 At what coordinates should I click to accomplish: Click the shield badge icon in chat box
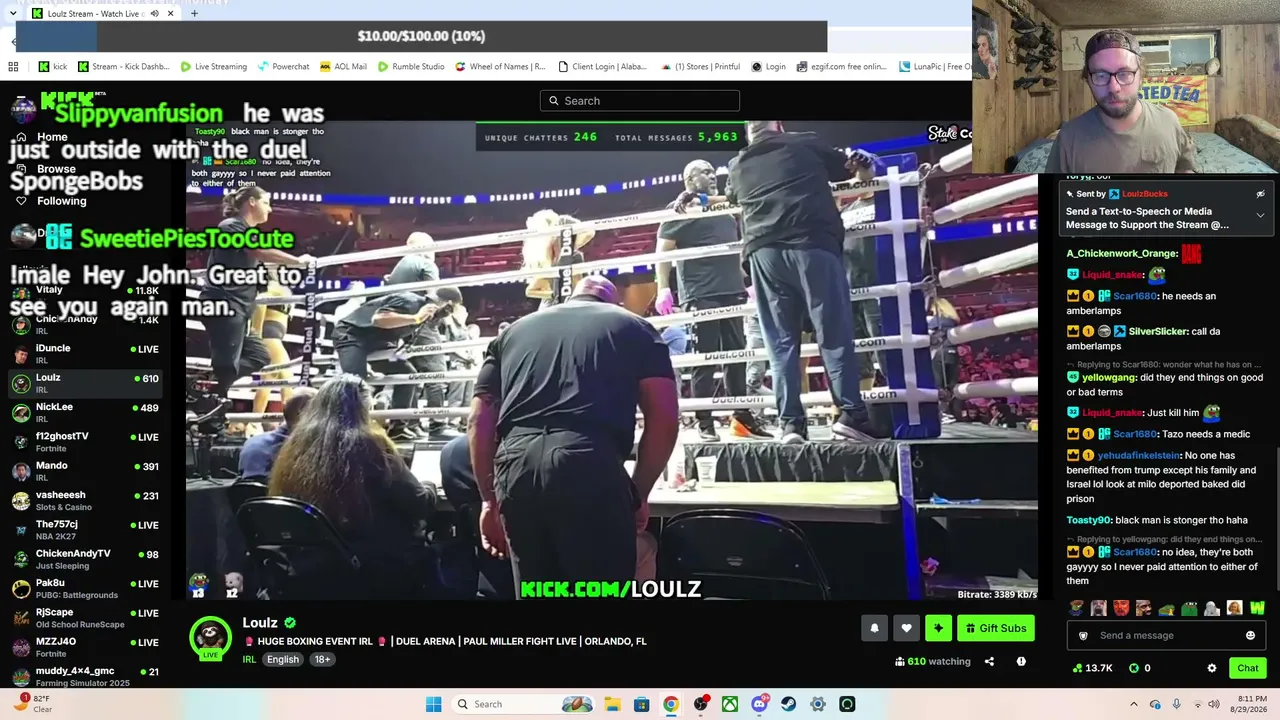[1083, 635]
